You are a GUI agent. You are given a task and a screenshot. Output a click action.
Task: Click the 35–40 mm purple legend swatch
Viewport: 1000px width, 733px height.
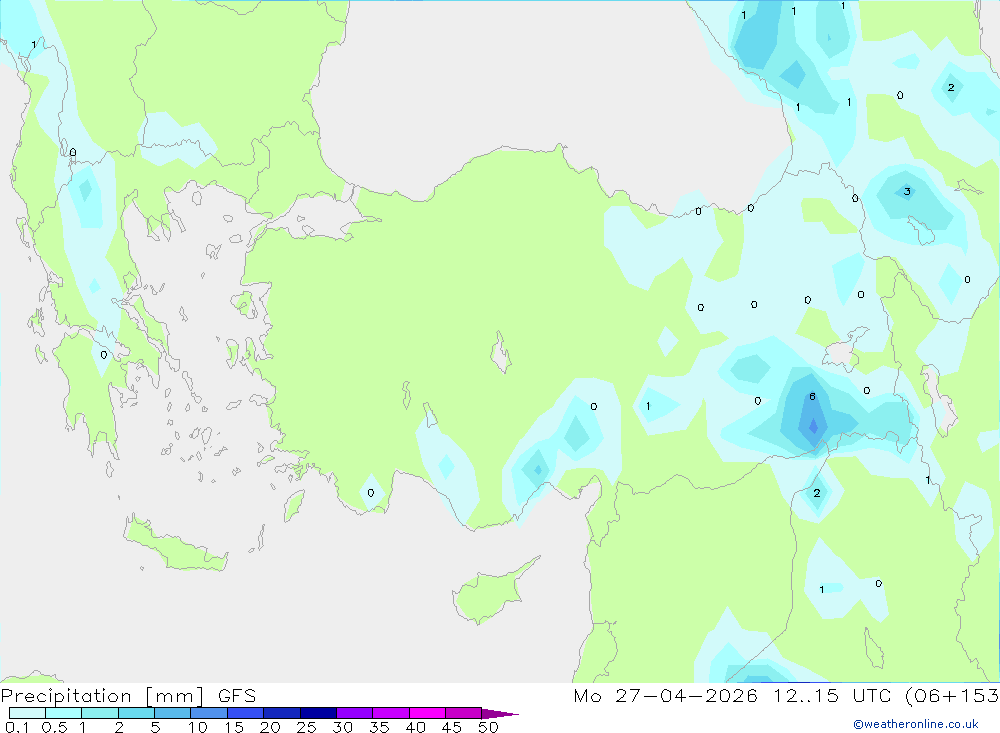click(x=390, y=713)
